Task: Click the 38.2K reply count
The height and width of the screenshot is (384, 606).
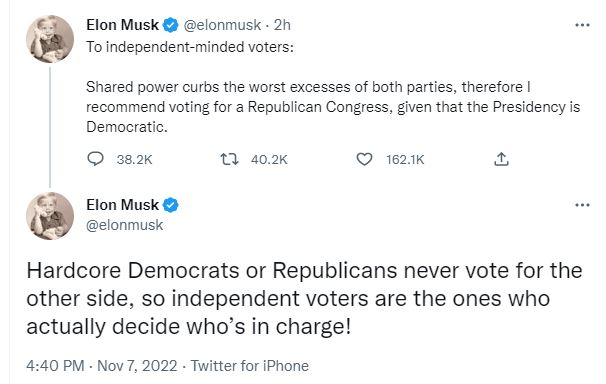Action: (134, 160)
